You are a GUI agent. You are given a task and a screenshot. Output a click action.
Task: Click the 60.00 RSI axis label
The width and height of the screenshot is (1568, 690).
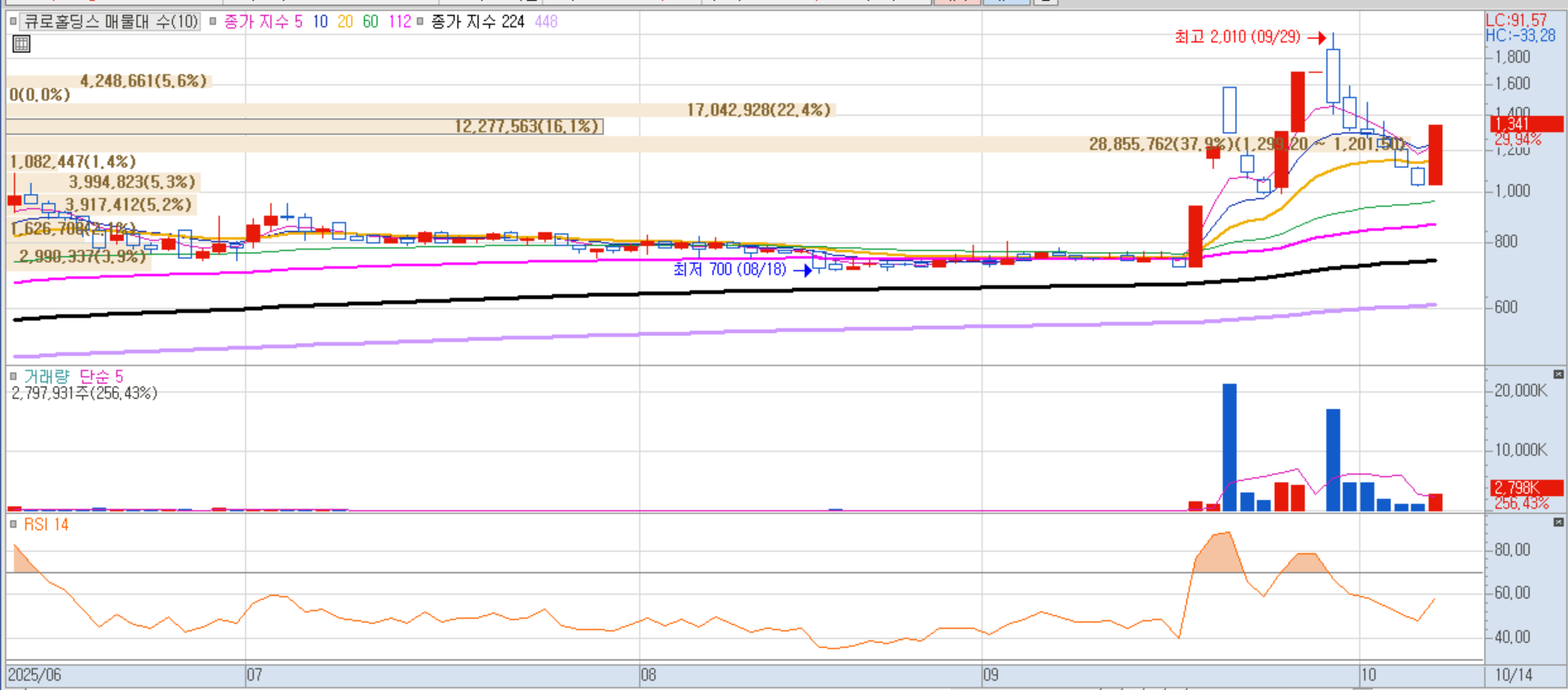click(1512, 593)
